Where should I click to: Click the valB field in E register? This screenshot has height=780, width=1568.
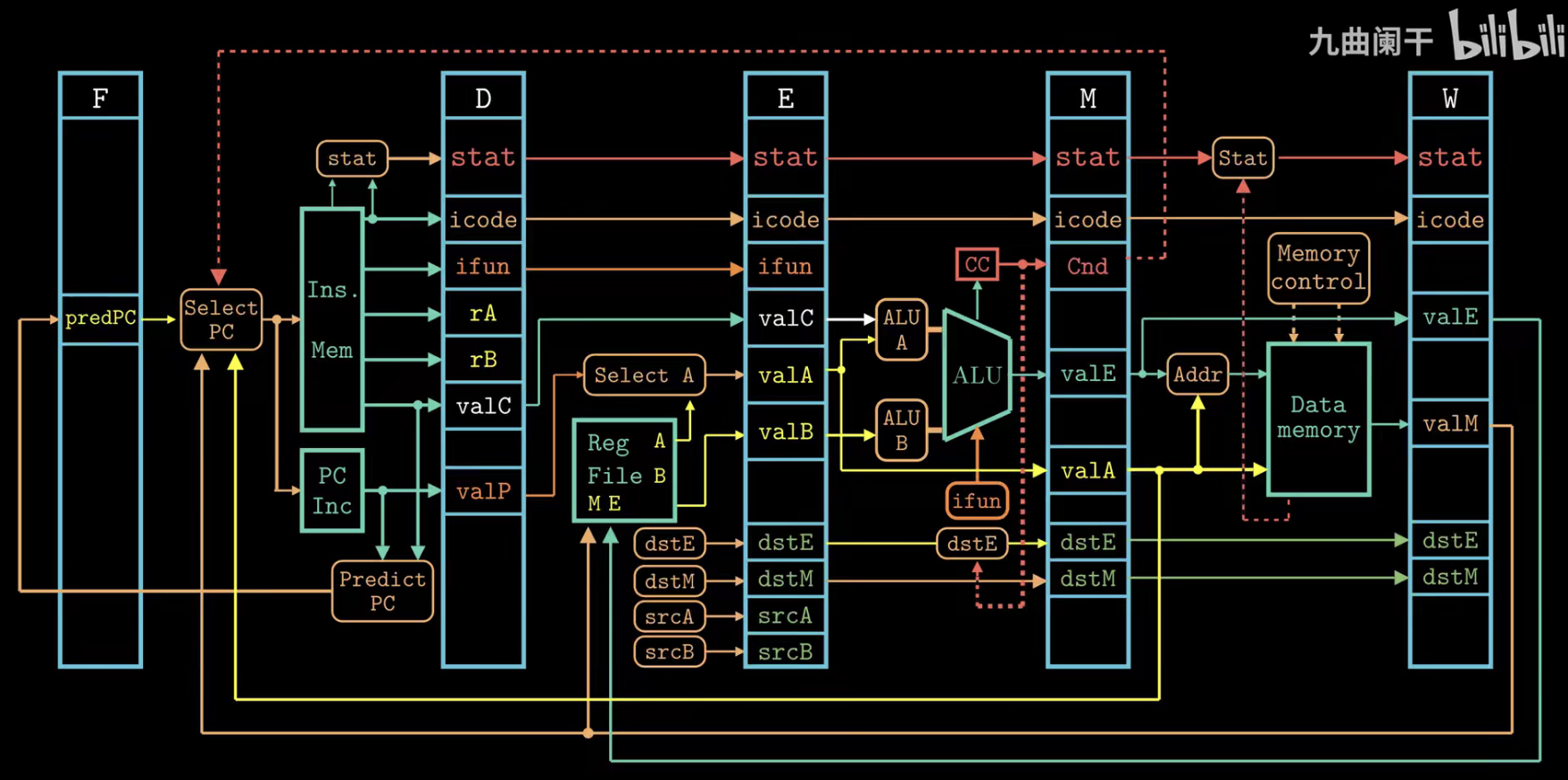pyautogui.click(x=786, y=432)
